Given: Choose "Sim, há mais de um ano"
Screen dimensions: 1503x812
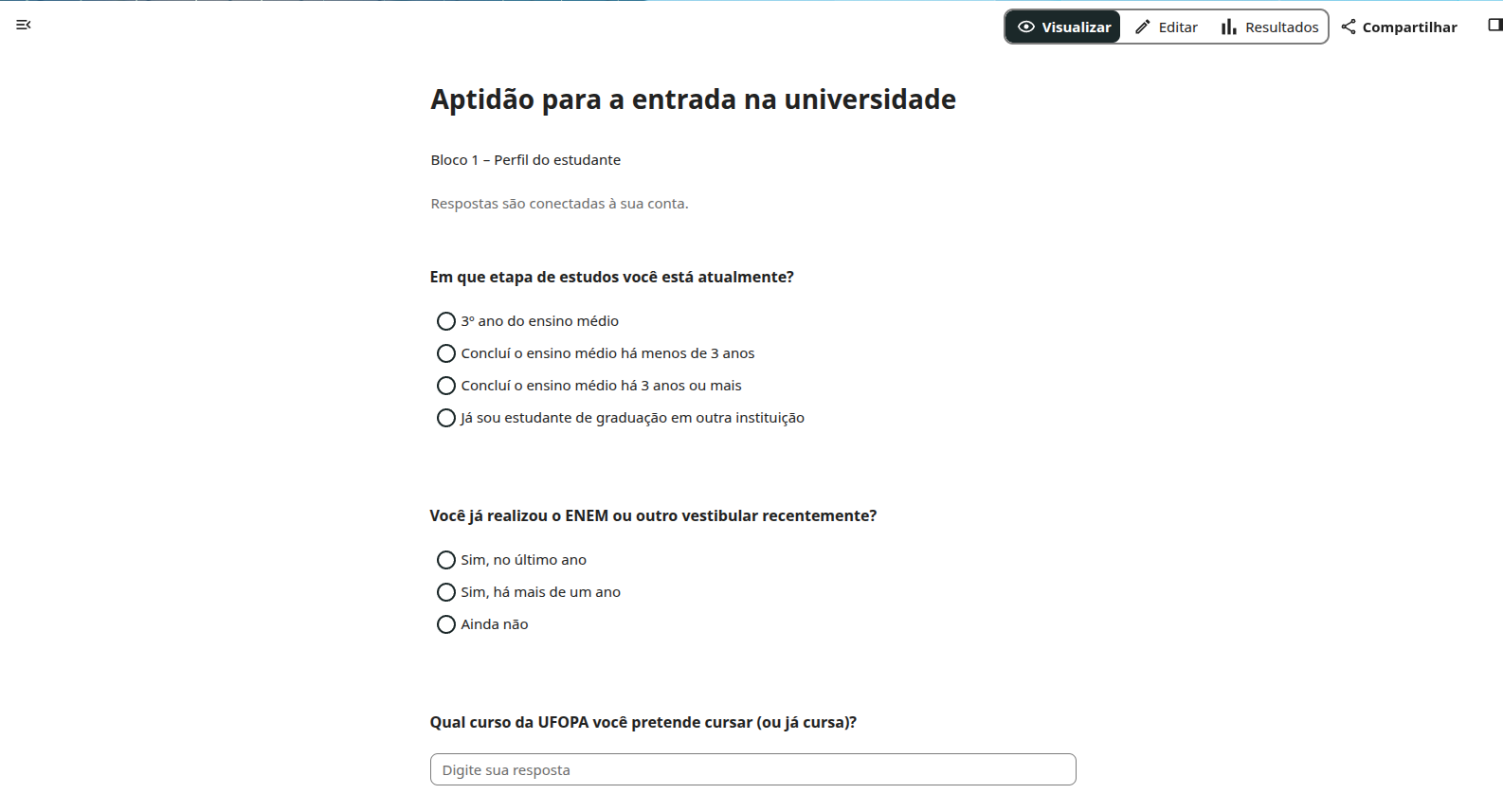Looking at the screenshot, I should pyautogui.click(x=446, y=592).
